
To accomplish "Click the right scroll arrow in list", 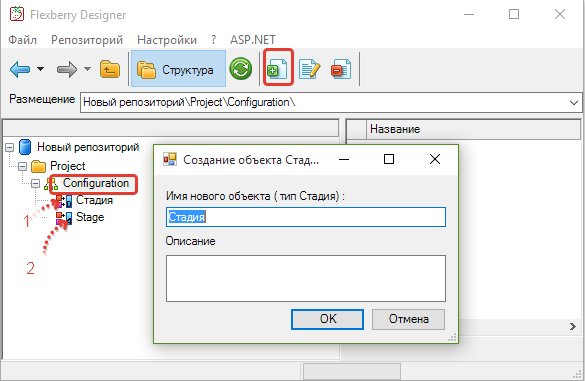I will [x=573, y=327].
